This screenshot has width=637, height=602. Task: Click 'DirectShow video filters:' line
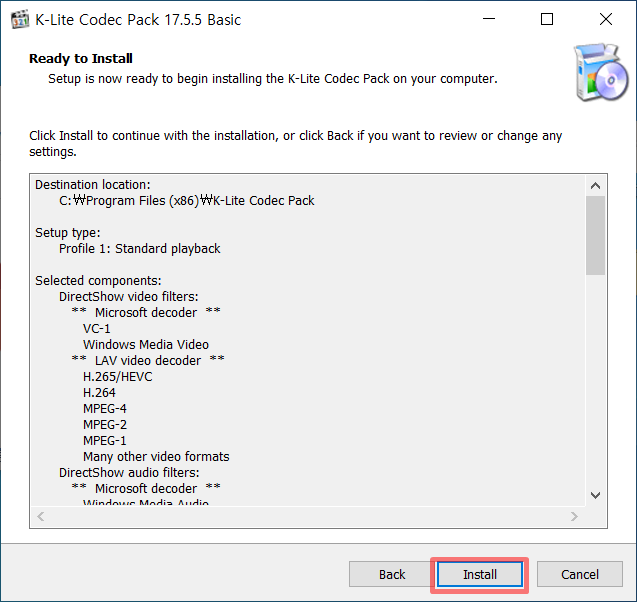click(x=128, y=297)
